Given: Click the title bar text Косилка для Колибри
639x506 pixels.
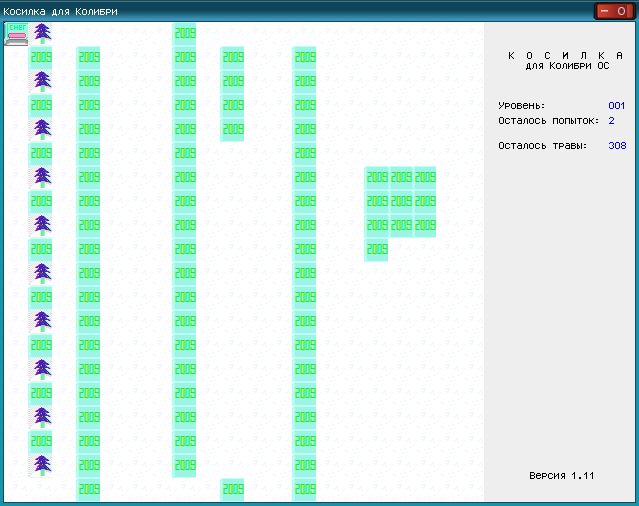Looking at the screenshot, I should coord(60,11).
